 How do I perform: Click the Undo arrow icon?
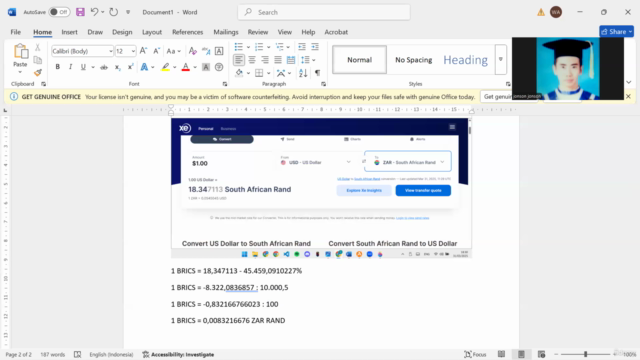tap(94, 12)
